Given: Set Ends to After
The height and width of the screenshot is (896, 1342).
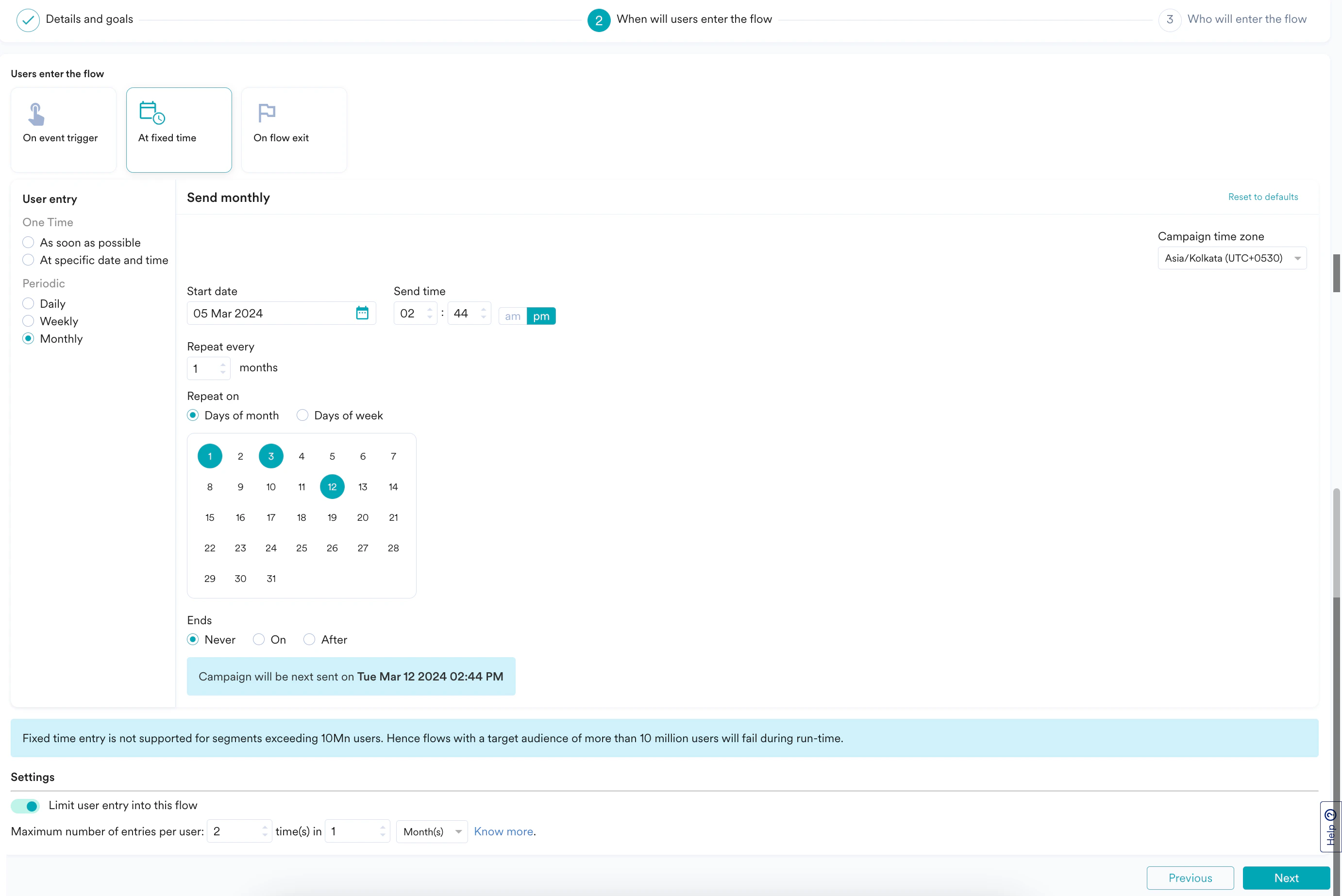Looking at the screenshot, I should click(309, 639).
